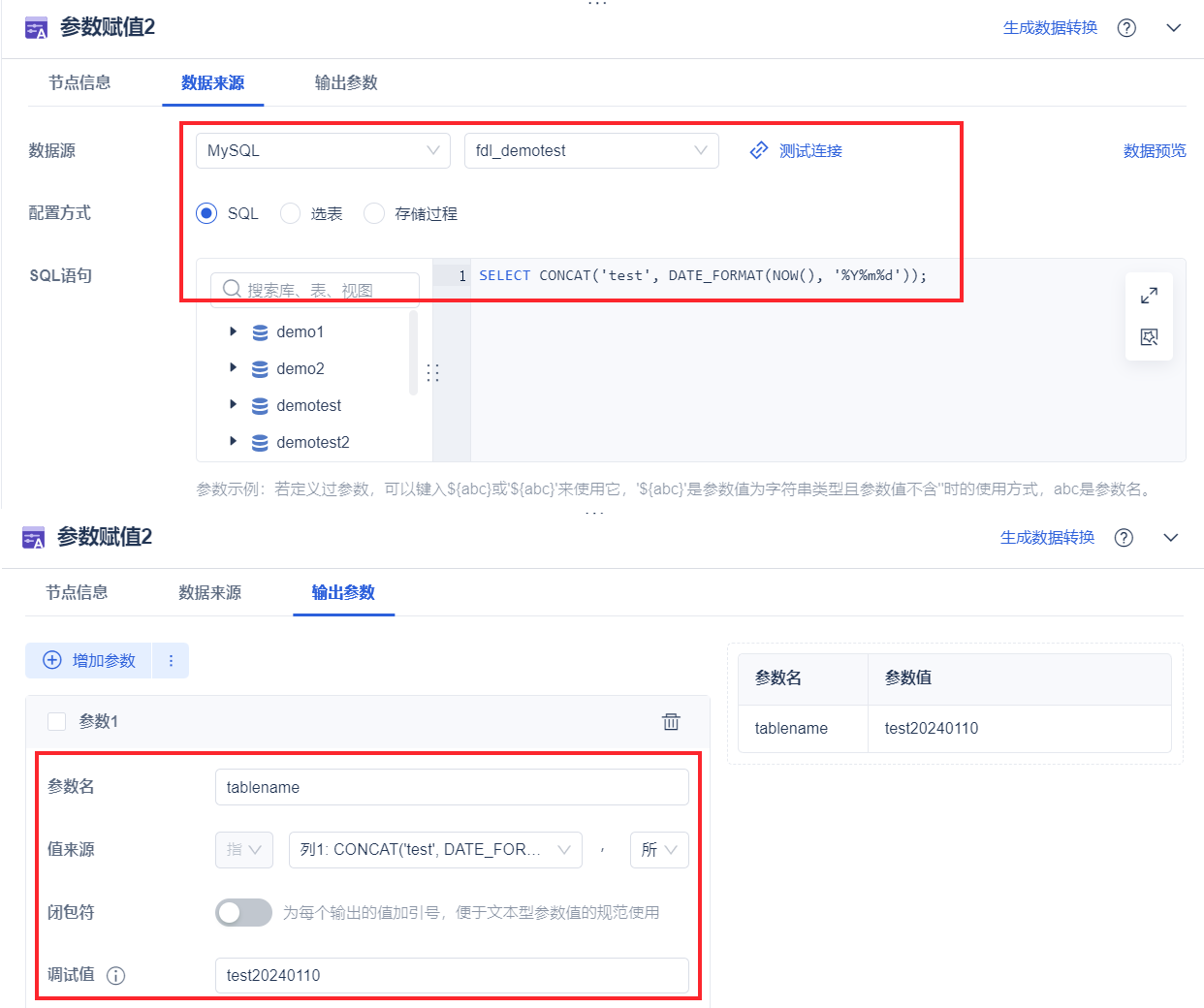Click the database tree vertical scrollbar
The height and width of the screenshot is (1008, 1204).
point(414,352)
